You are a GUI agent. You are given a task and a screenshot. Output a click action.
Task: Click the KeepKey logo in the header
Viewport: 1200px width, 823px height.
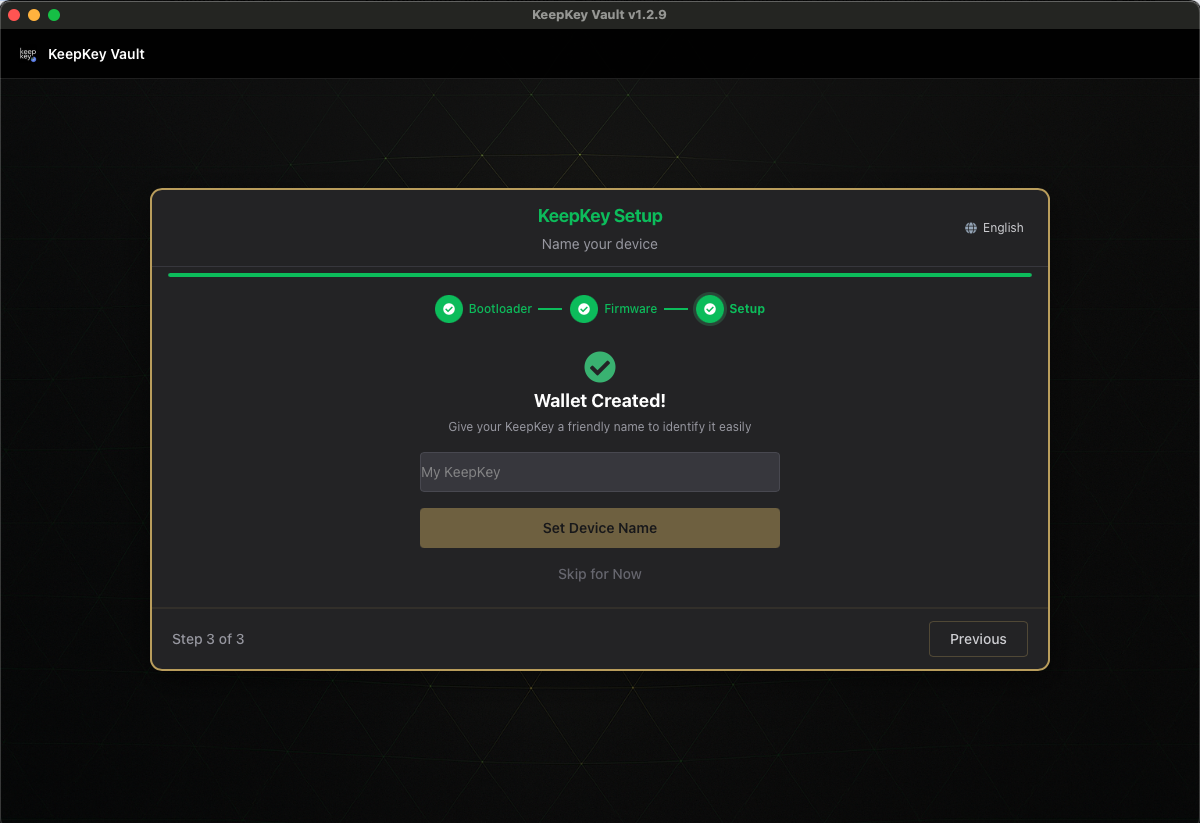click(x=27, y=54)
